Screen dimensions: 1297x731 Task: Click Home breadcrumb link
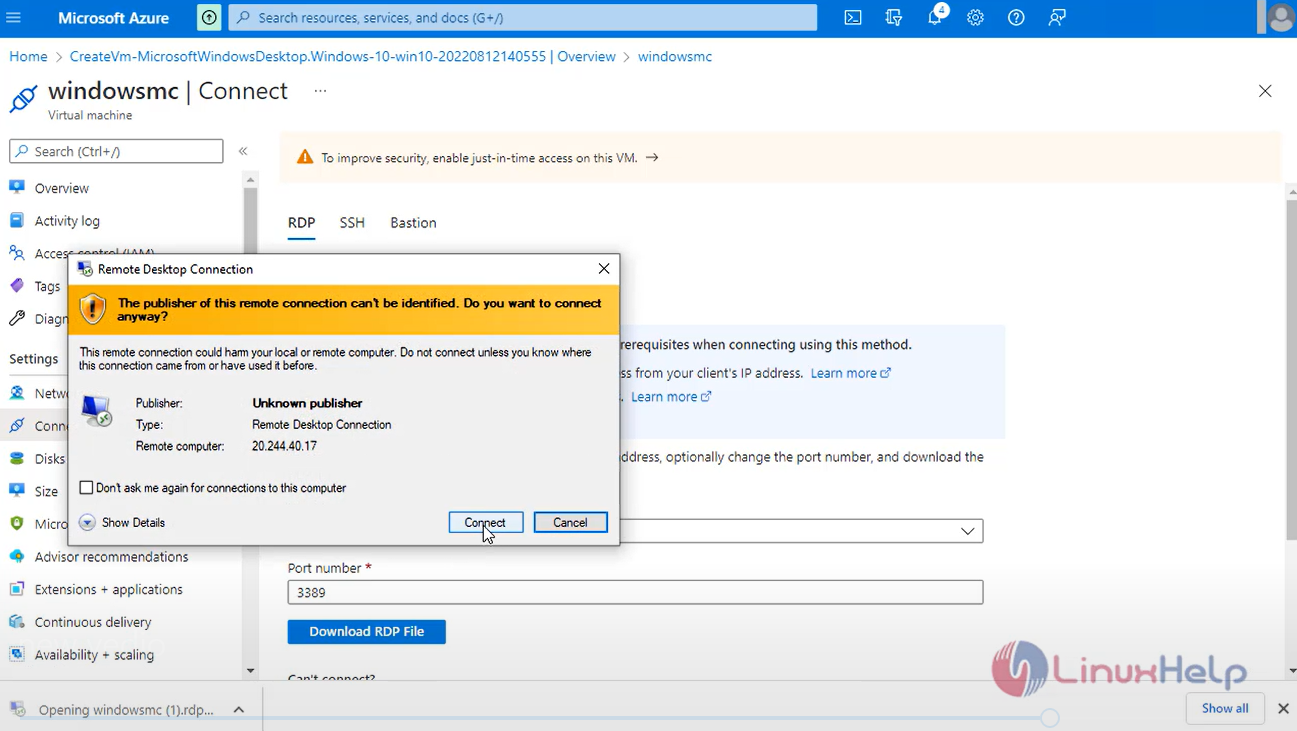tap(28, 57)
